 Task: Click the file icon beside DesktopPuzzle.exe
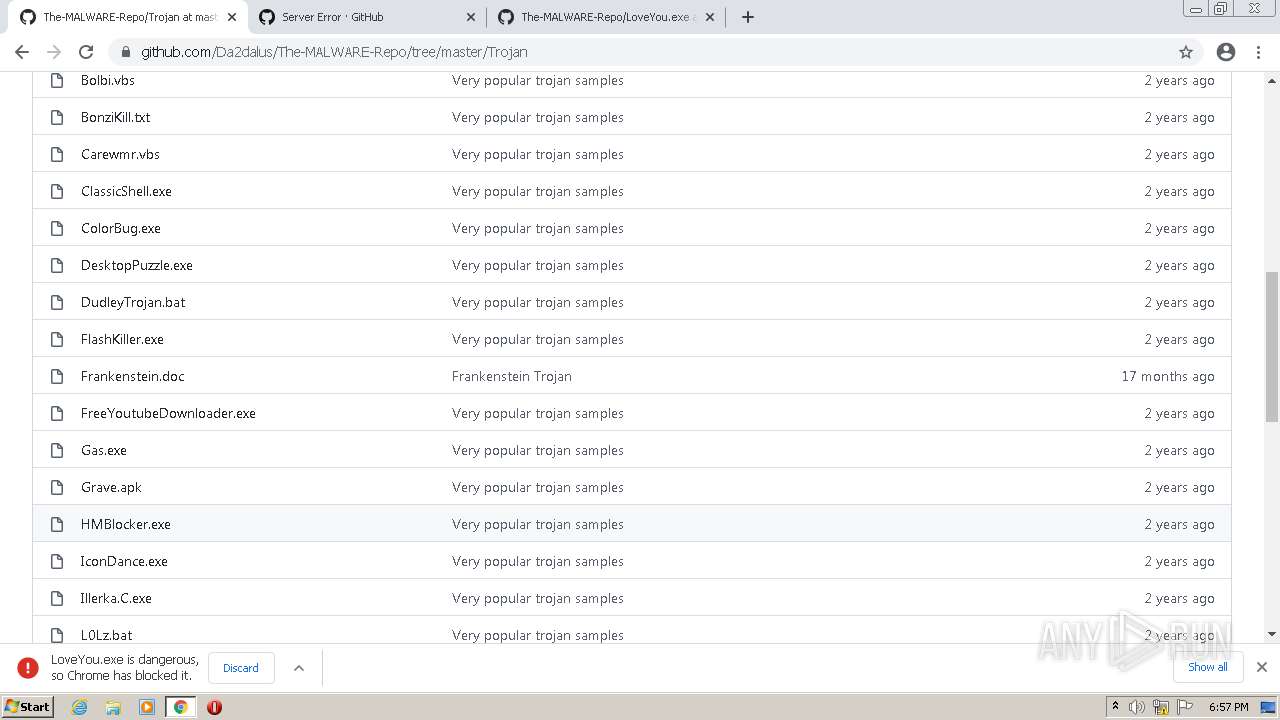pos(57,265)
